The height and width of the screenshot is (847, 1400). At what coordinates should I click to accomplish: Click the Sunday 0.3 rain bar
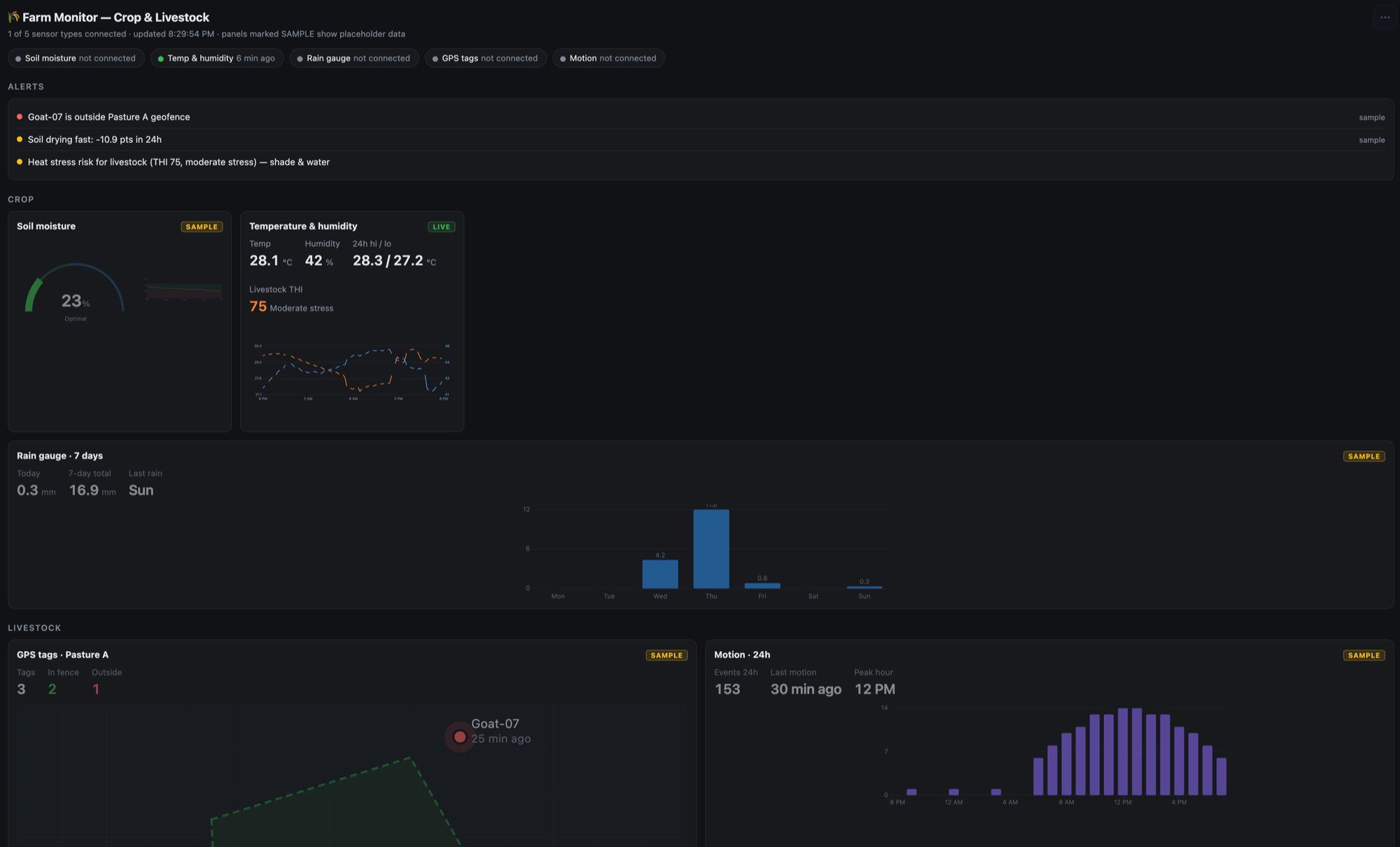pyautogui.click(x=864, y=587)
